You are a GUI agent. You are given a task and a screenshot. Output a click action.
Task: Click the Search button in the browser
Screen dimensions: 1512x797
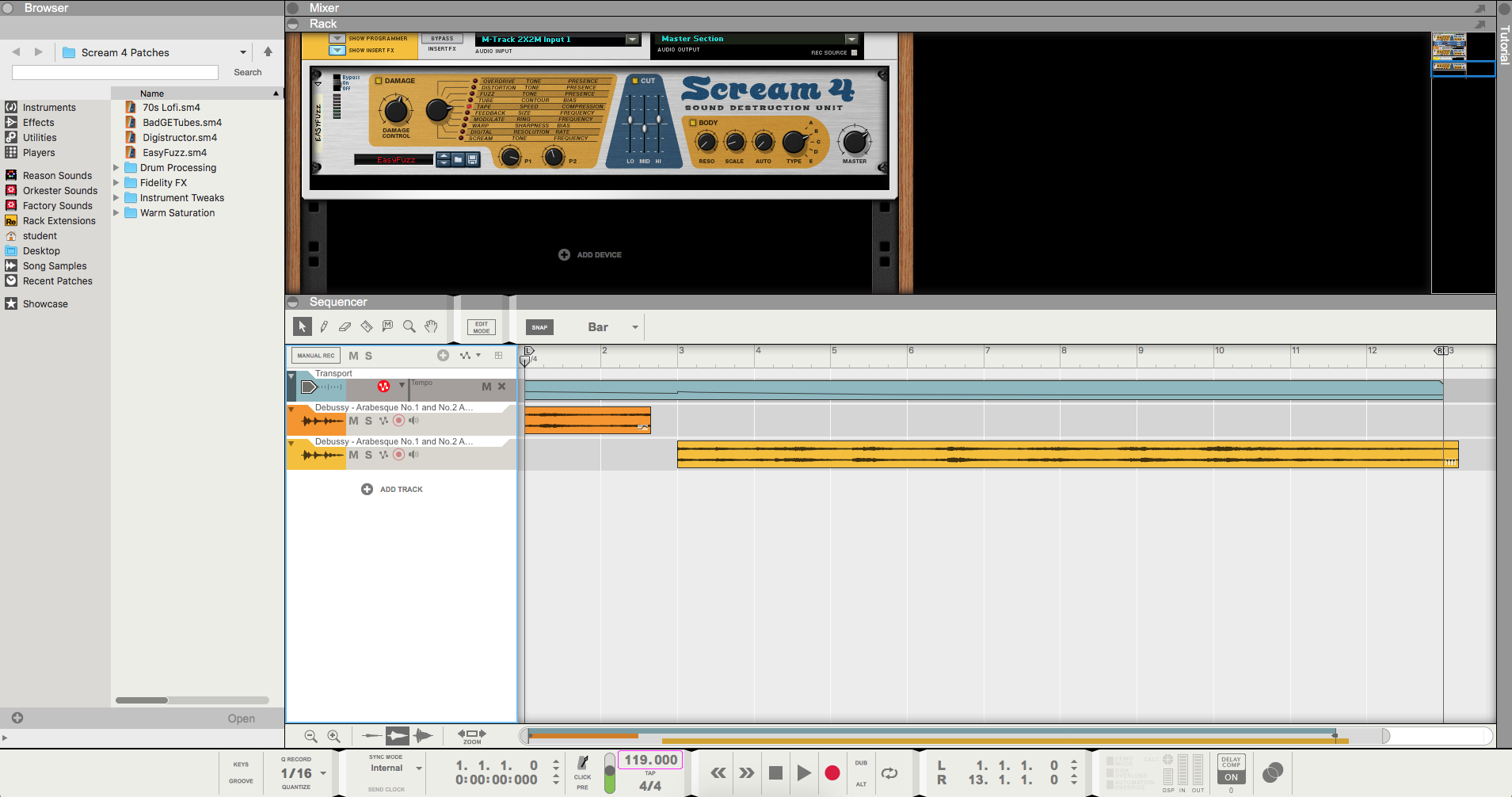click(x=248, y=72)
